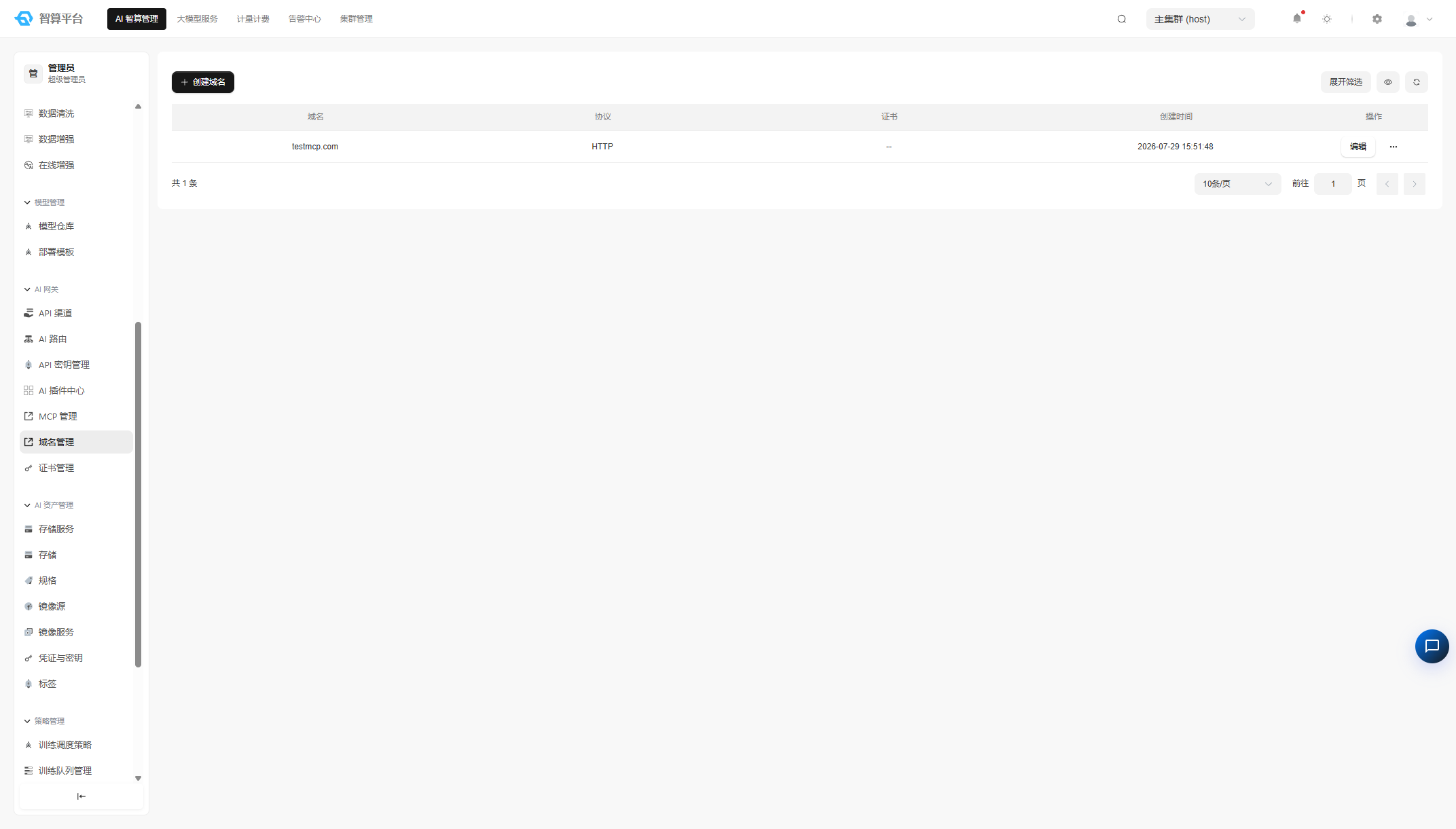Go to next page arrow
Image resolution: width=1456 pixels, height=829 pixels.
1415,184
